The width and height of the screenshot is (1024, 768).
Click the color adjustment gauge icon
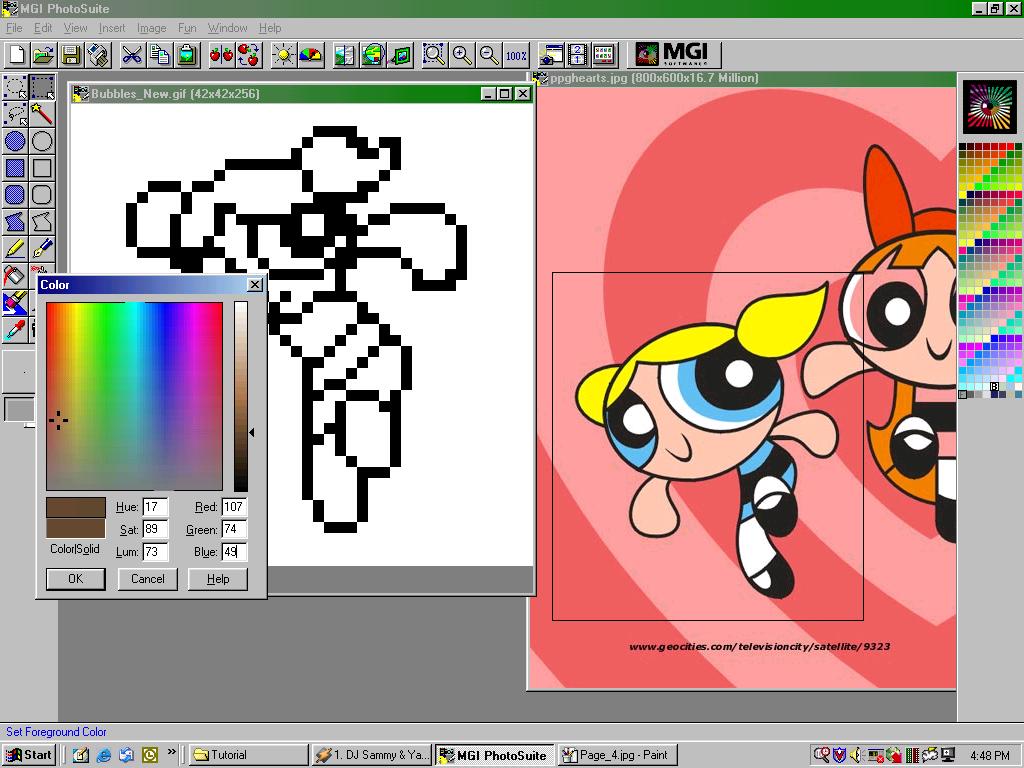[x=311, y=55]
